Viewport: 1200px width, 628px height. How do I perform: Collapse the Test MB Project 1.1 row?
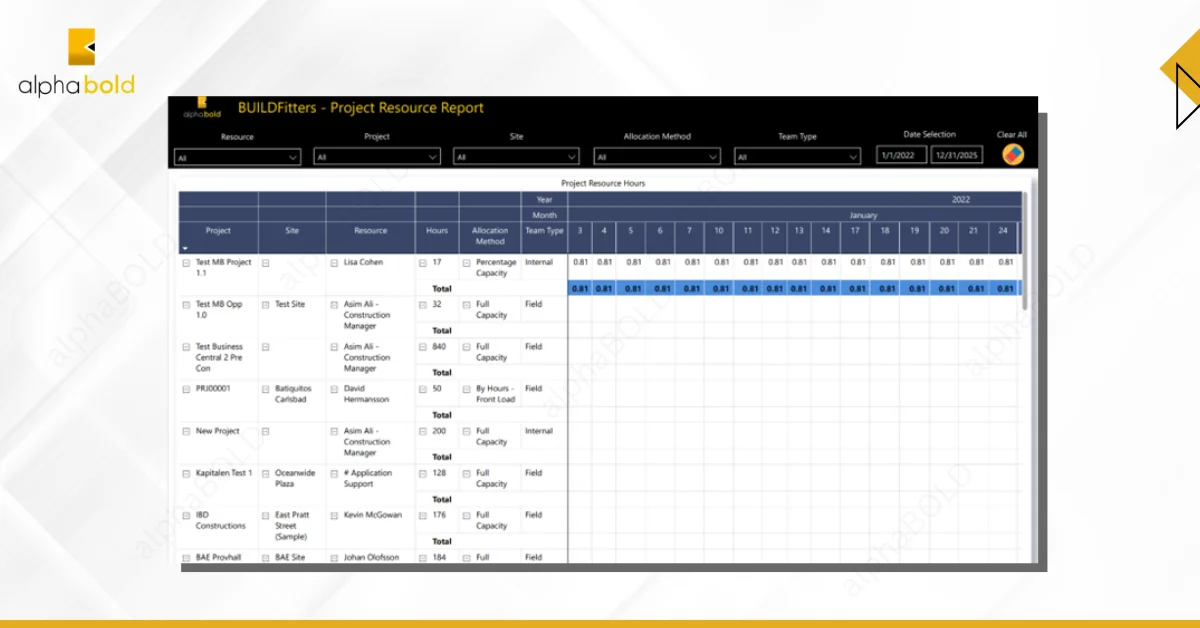click(186, 263)
